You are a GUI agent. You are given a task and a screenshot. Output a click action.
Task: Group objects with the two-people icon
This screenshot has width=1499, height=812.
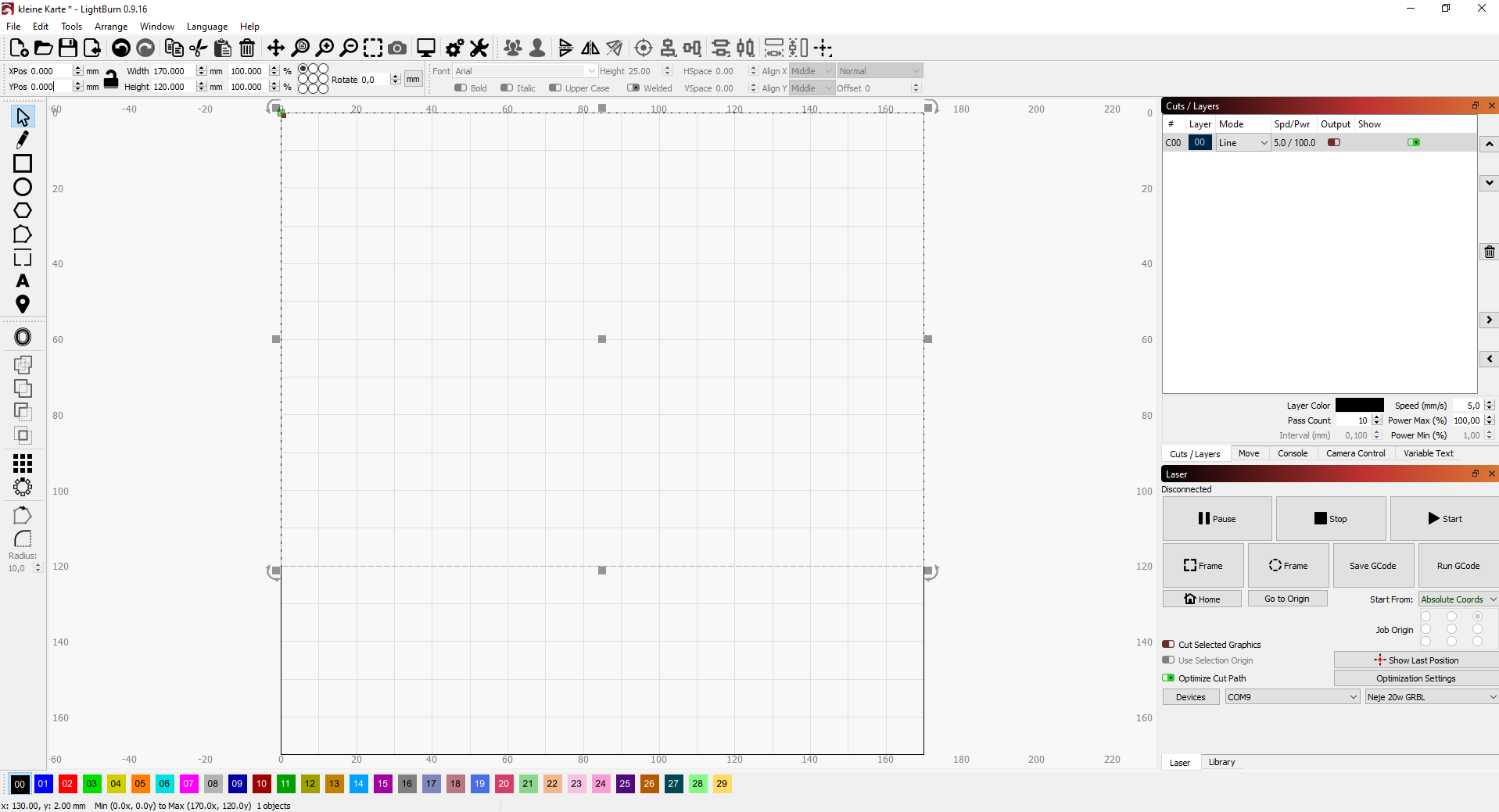513,48
